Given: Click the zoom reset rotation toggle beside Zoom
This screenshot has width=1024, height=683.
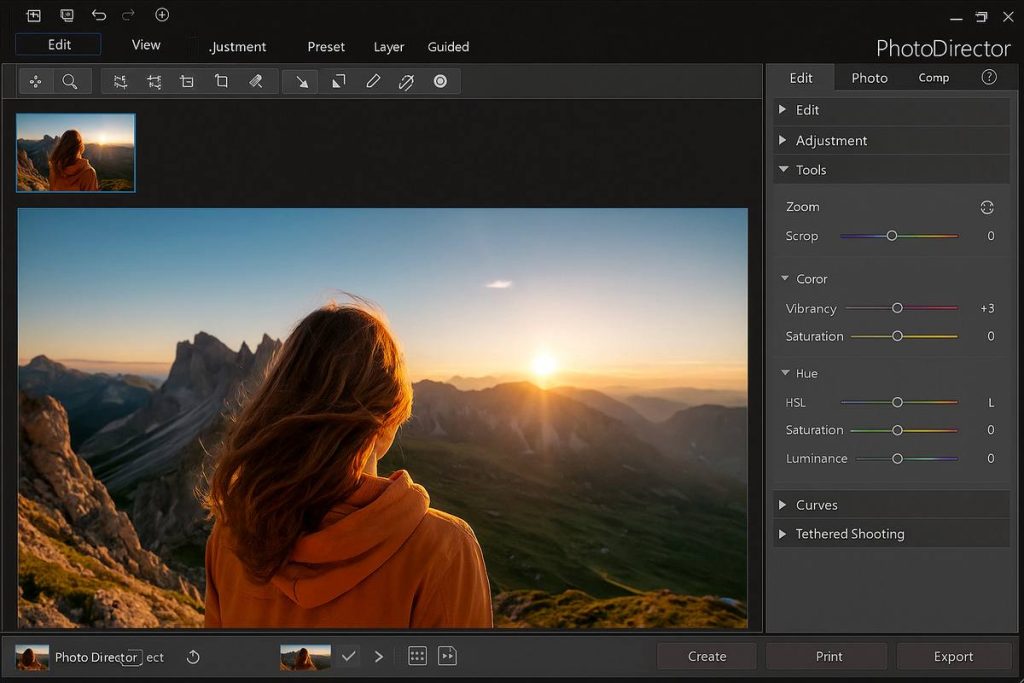Looking at the screenshot, I should (x=987, y=207).
